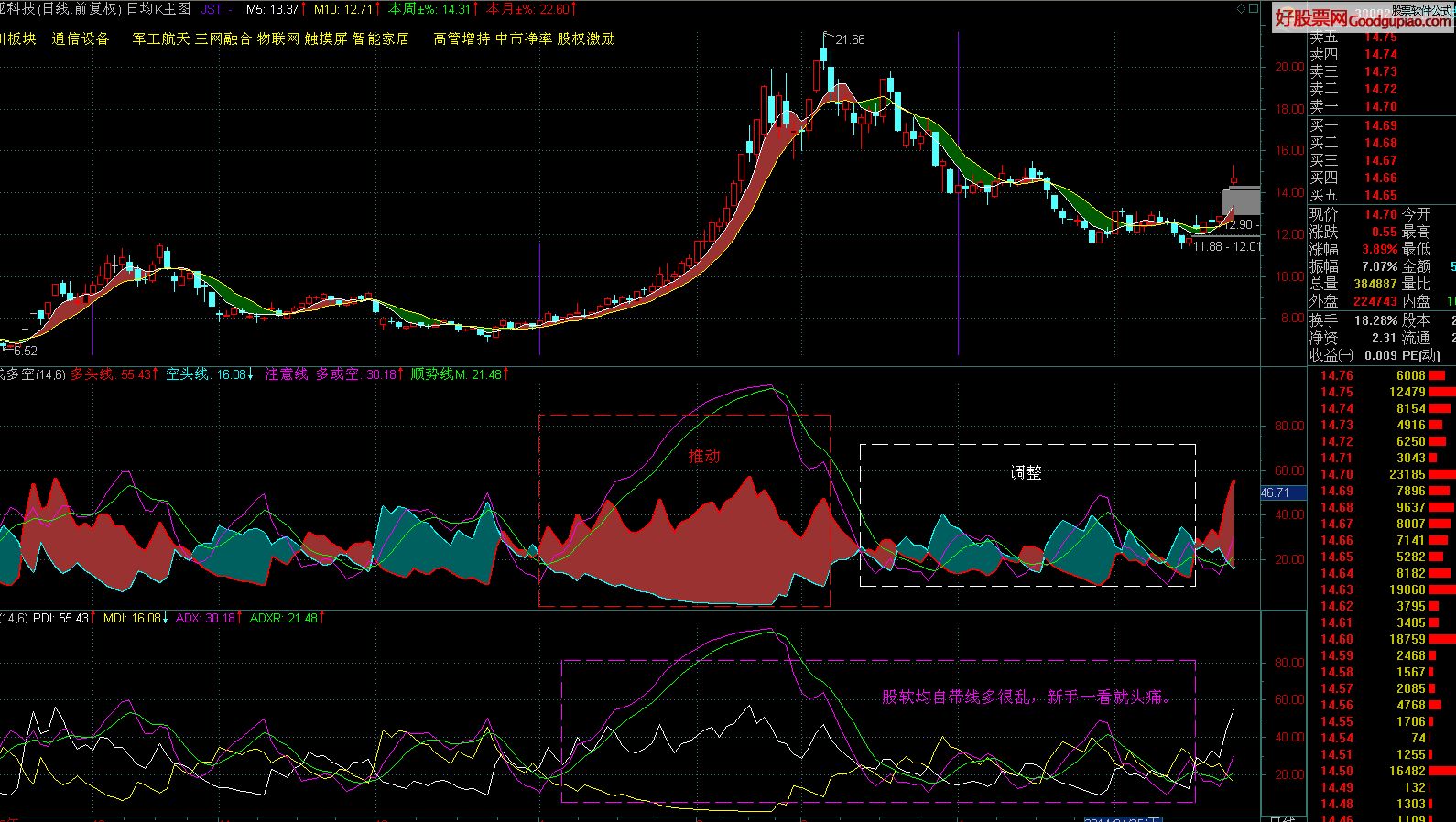Select the 14.50 / 16482 tick row
1456x822 pixels.
[1383, 771]
